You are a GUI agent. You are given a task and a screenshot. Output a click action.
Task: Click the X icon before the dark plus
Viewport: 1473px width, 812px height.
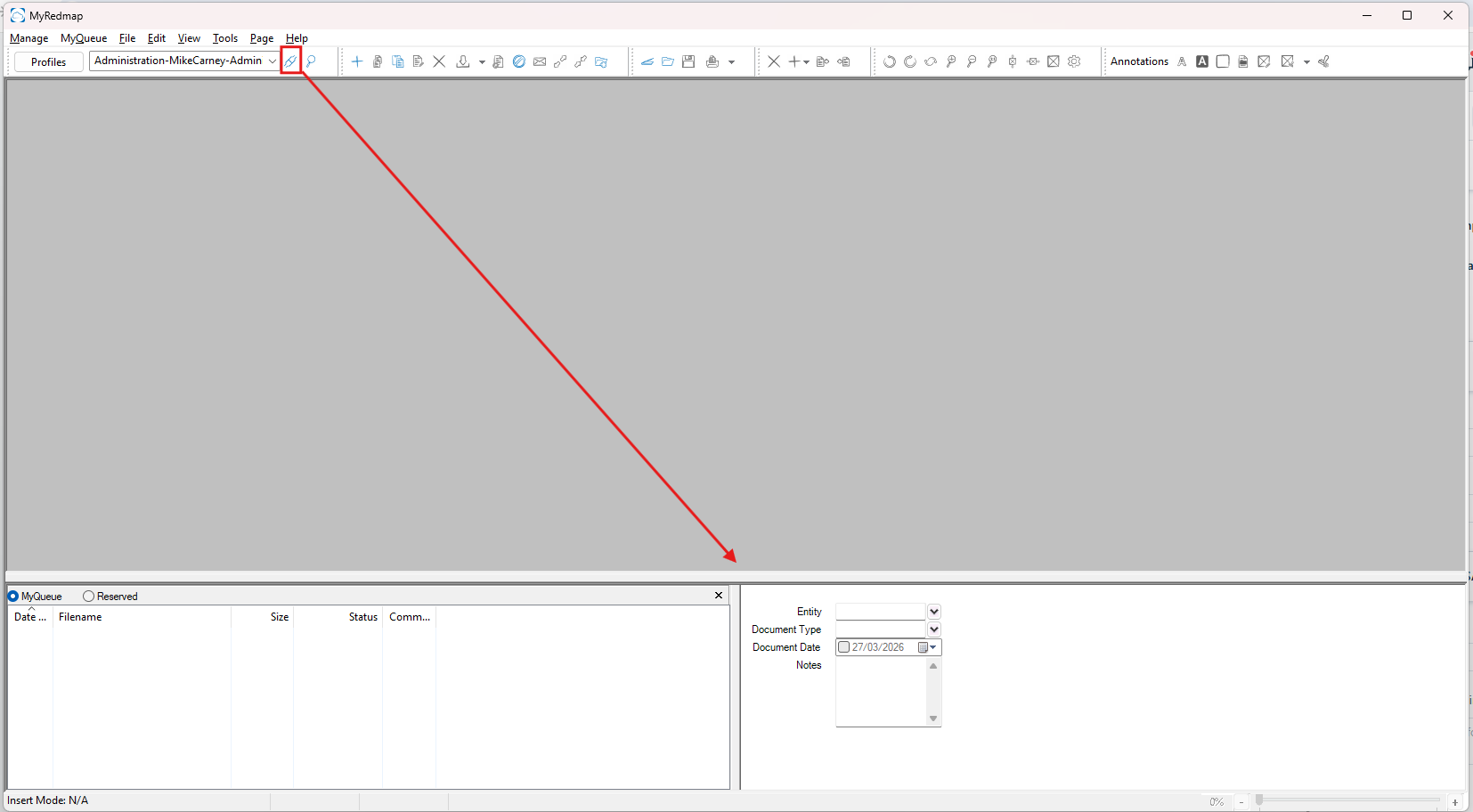[x=774, y=61]
